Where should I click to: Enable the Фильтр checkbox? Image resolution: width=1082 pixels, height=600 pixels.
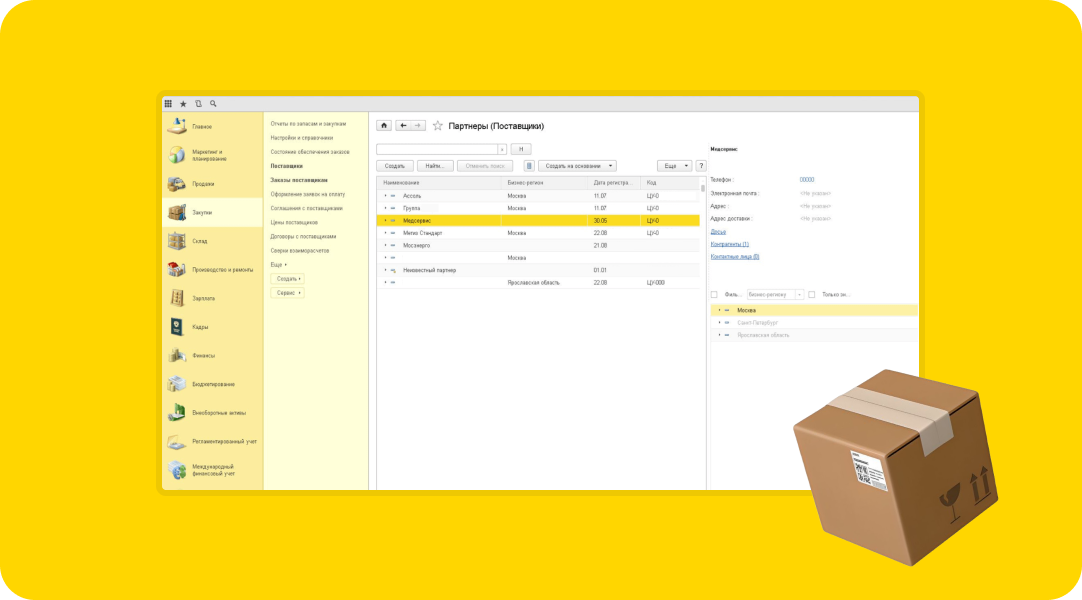coord(714,295)
